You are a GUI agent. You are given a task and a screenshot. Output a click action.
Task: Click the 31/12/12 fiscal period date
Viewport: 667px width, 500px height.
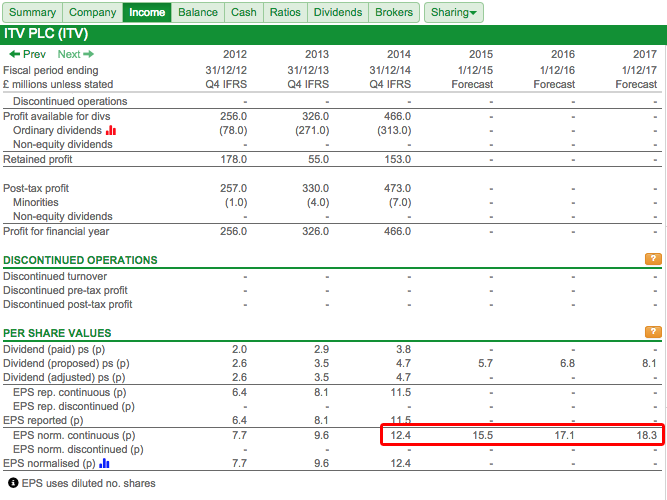[x=226, y=70]
